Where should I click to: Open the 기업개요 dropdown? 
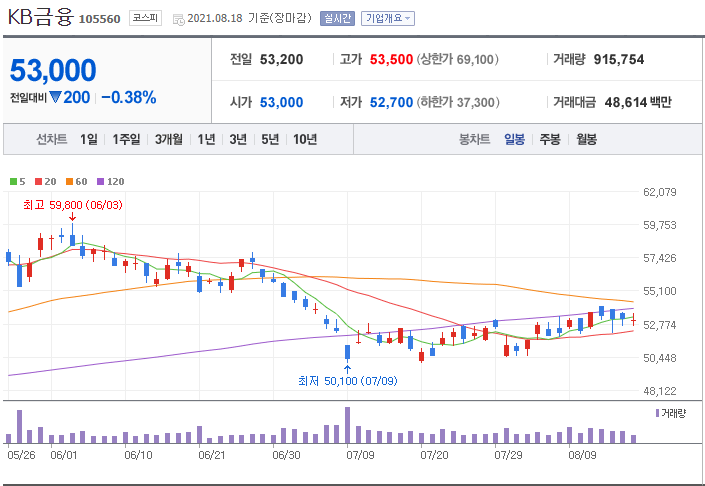(x=388, y=18)
